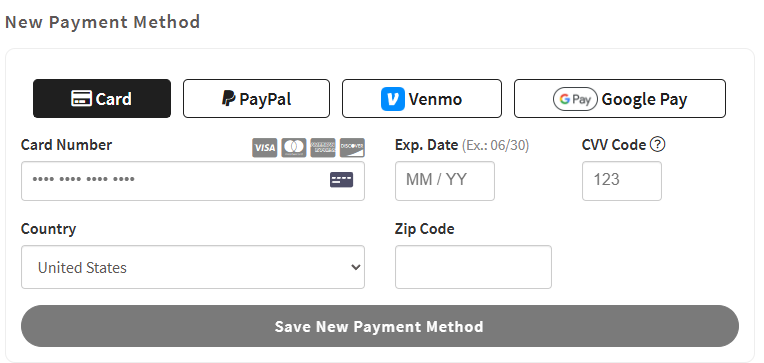Click Save New Payment Method button
Image resolution: width=764 pixels, height=363 pixels.
[380, 326]
